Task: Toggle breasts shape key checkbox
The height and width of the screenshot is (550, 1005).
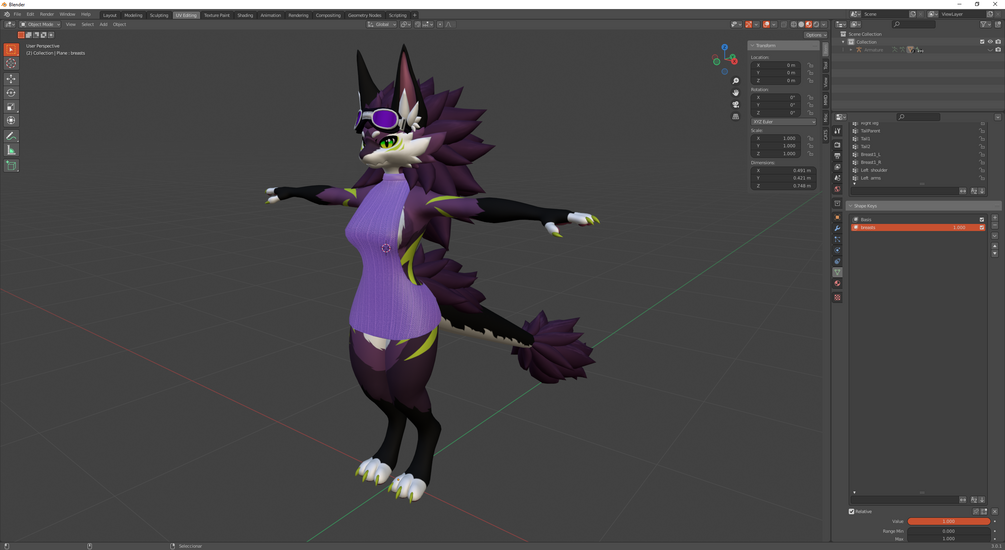Action: point(981,228)
